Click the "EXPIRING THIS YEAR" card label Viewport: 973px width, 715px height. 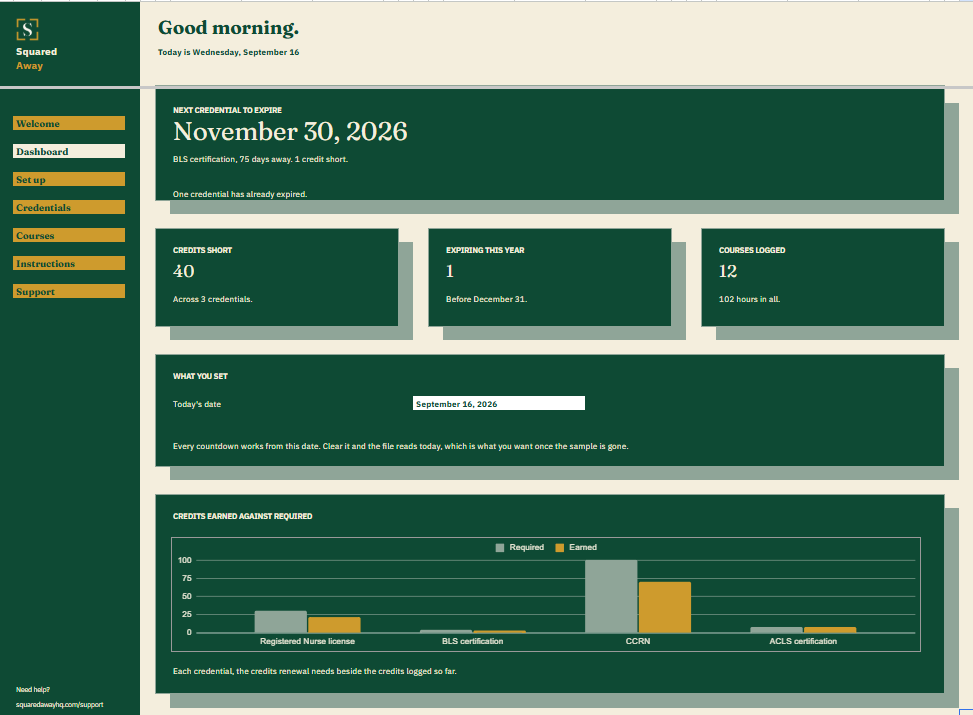485,250
